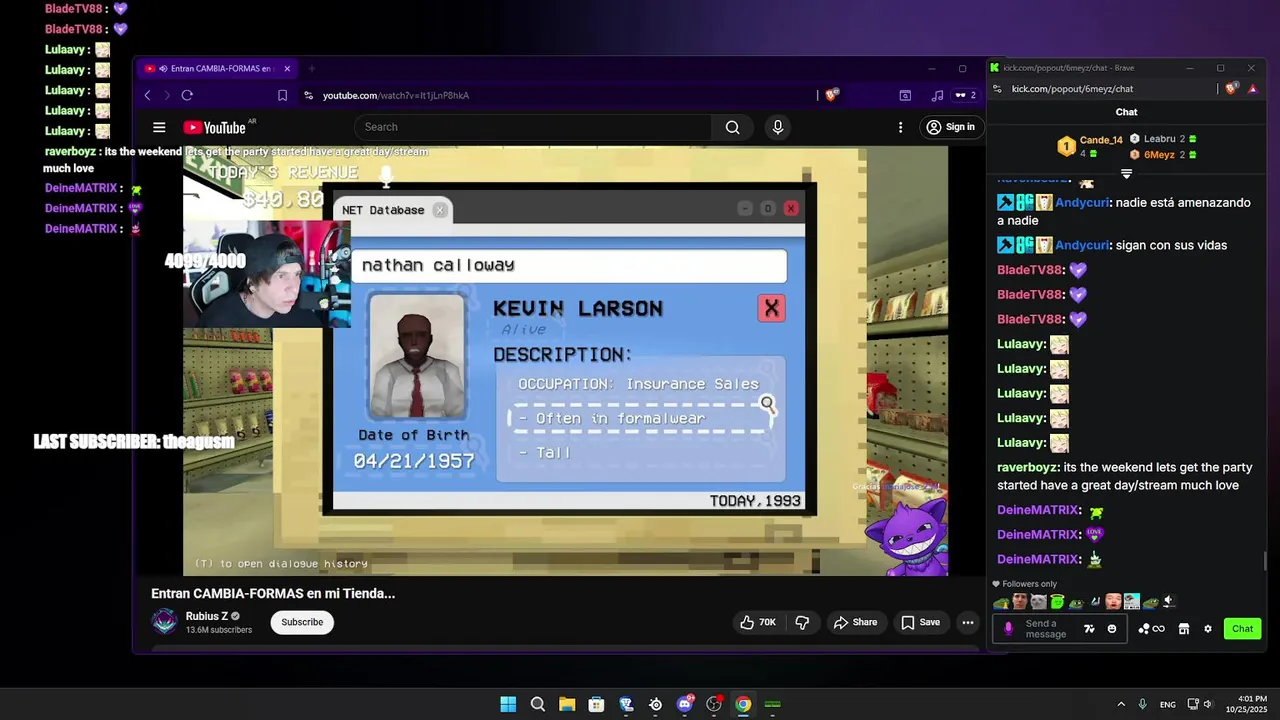Open more actions menu beside Save

point(967,622)
